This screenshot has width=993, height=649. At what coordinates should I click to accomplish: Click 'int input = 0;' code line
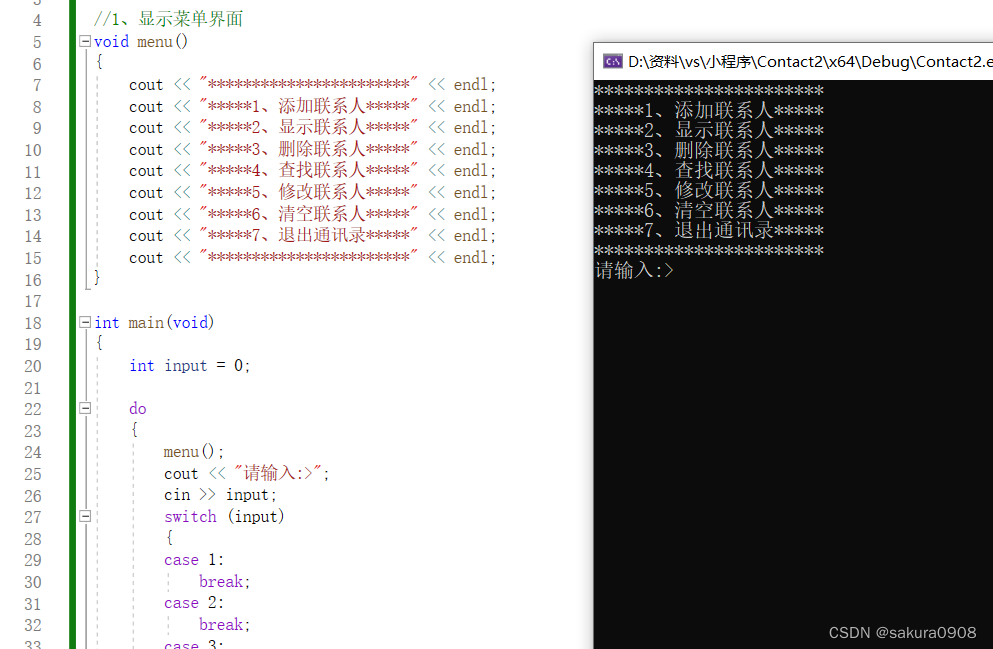[190, 366]
